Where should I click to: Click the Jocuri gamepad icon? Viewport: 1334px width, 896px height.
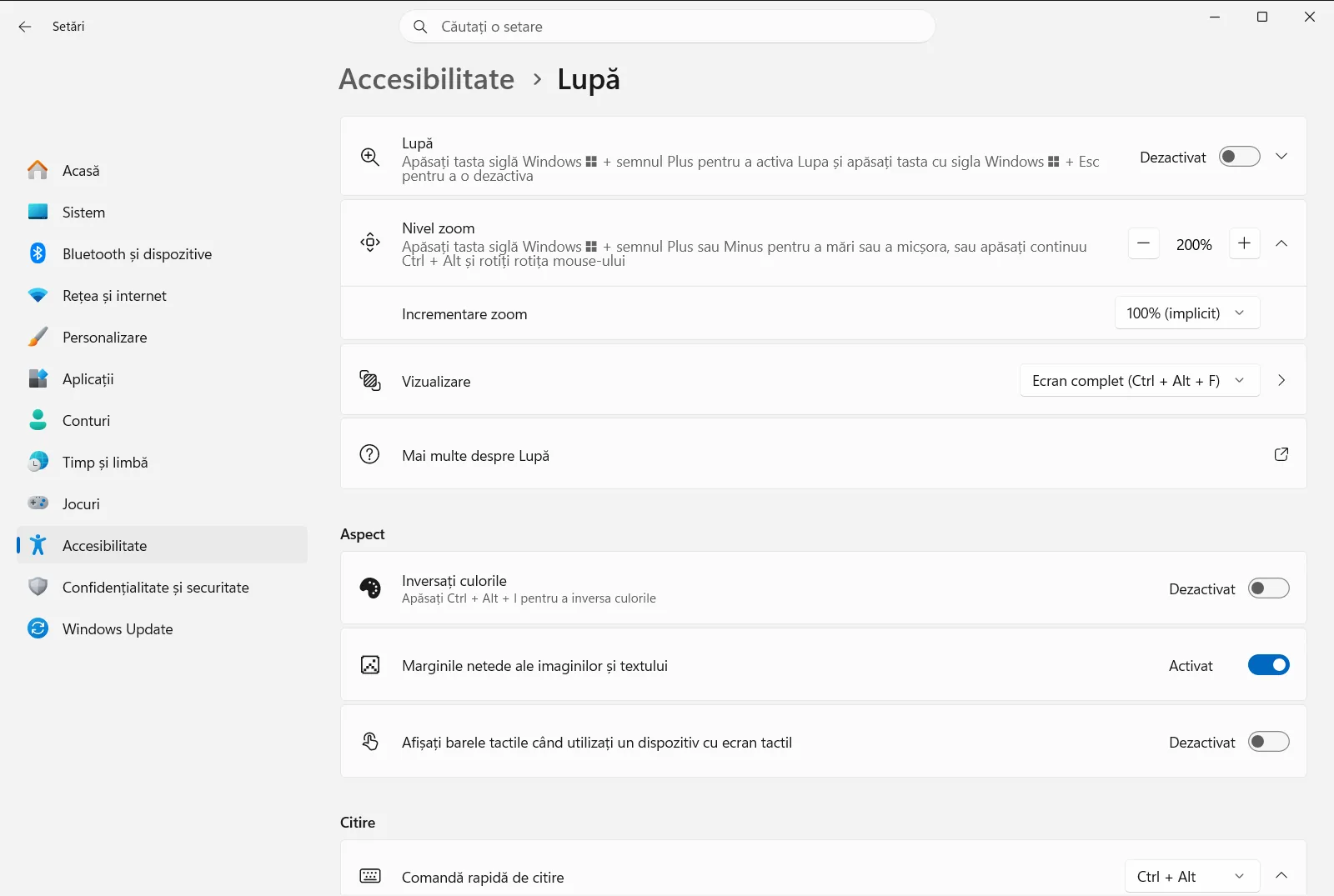[x=38, y=503]
